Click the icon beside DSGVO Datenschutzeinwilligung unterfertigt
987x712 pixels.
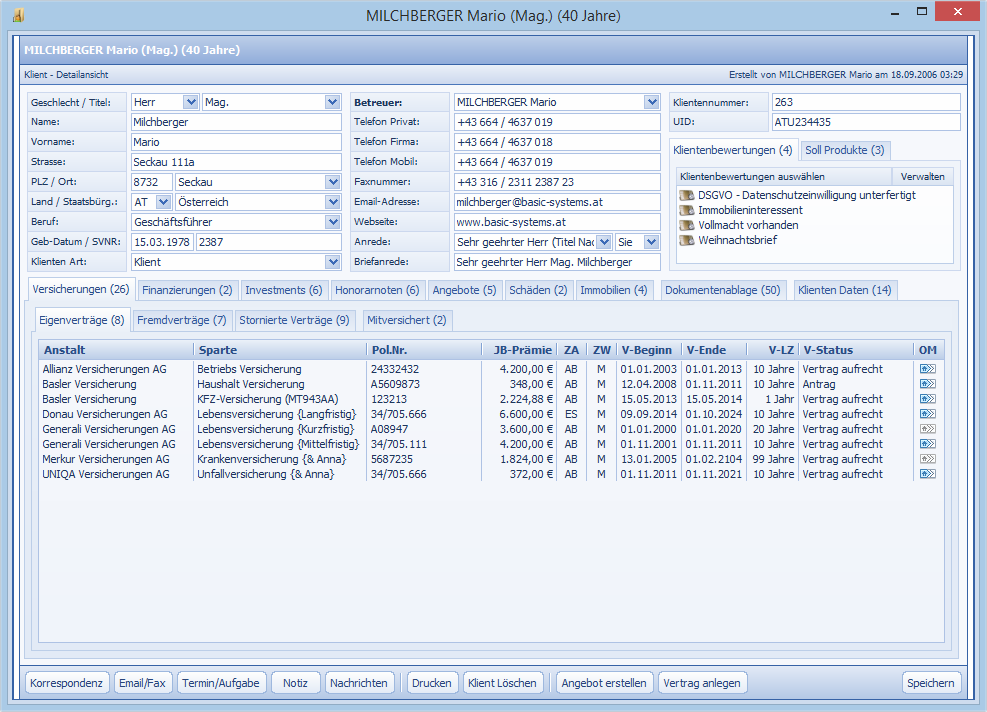click(x=687, y=195)
